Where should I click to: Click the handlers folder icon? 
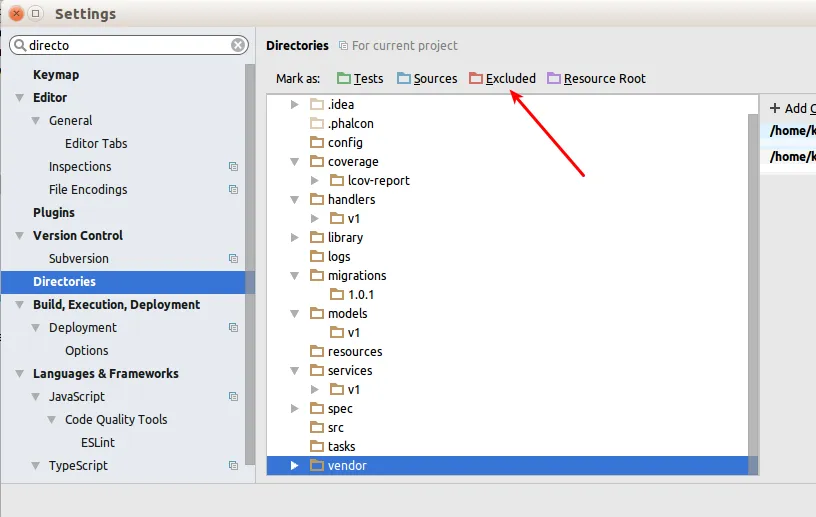(x=317, y=199)
